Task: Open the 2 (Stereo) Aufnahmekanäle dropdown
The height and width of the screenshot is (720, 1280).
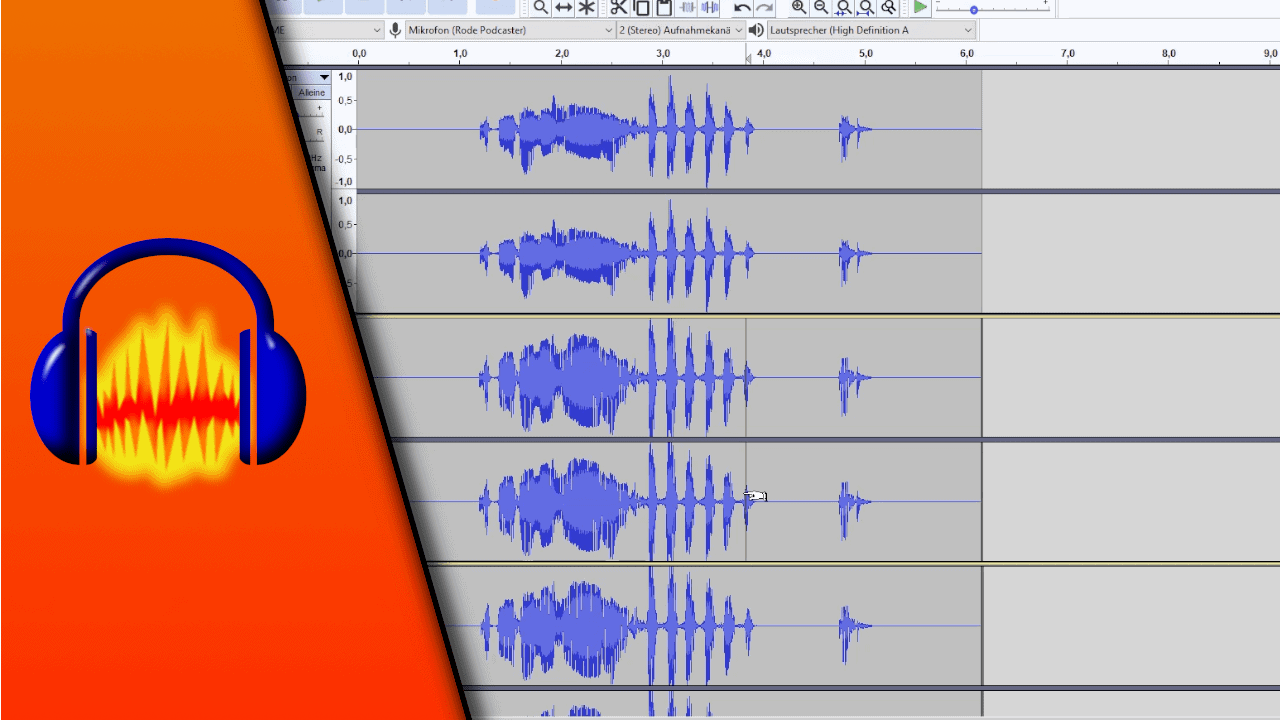Action: pos(681,30)
